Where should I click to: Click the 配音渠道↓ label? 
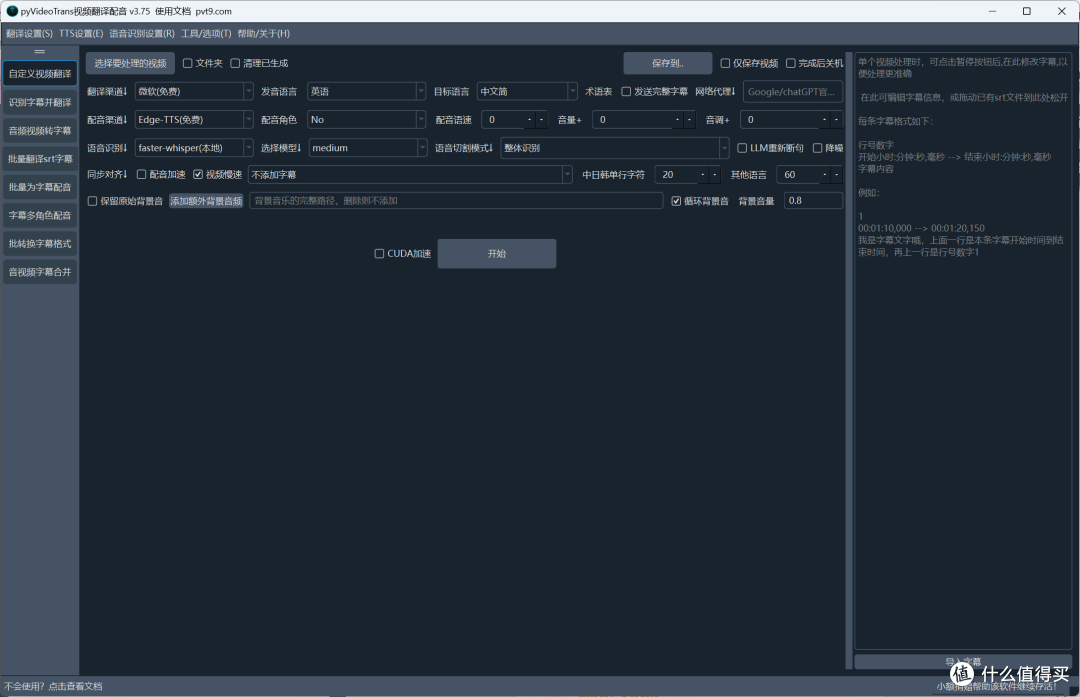tap(107, 119)
